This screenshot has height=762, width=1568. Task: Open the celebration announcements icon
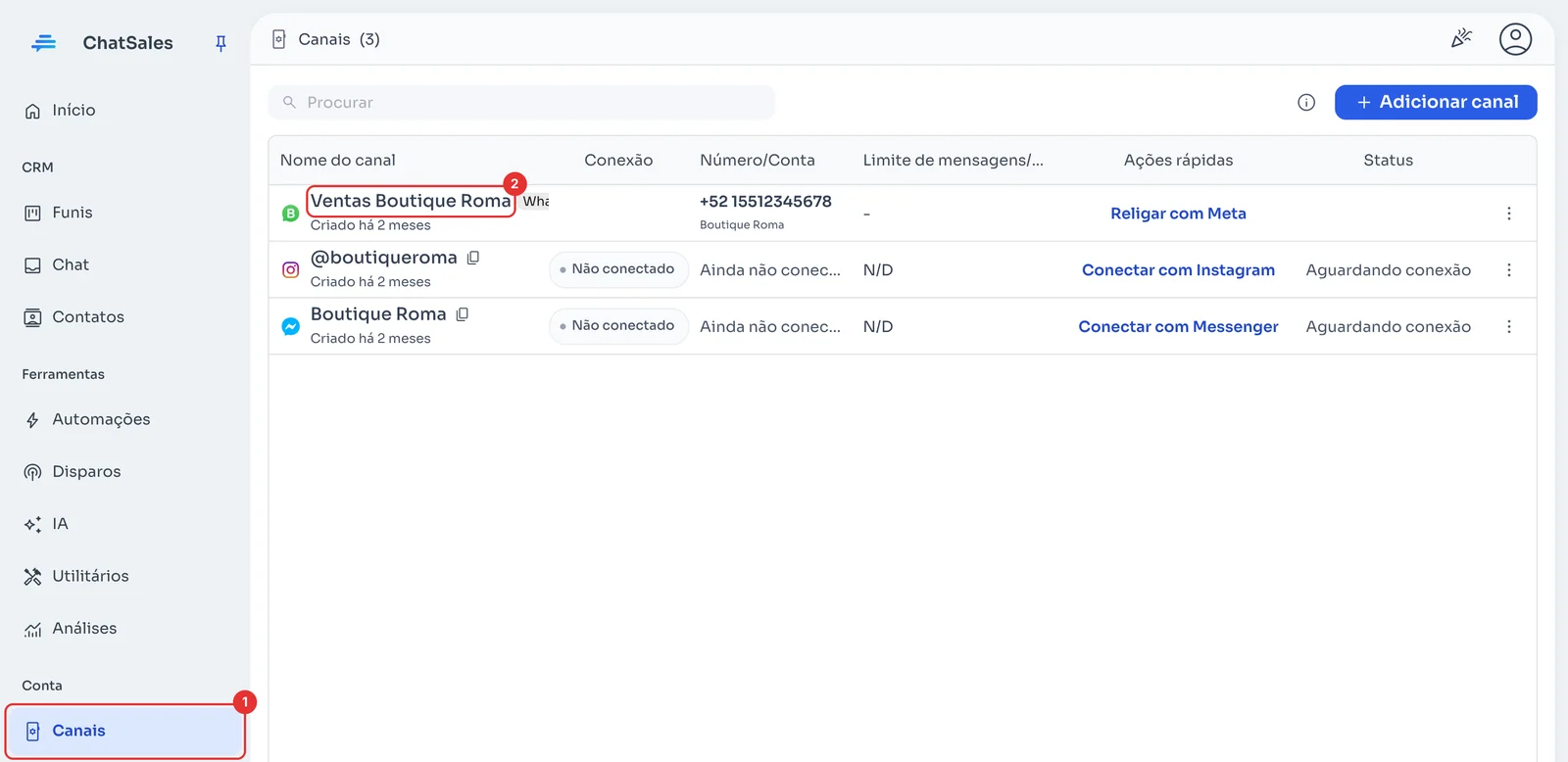[1461, 39]
